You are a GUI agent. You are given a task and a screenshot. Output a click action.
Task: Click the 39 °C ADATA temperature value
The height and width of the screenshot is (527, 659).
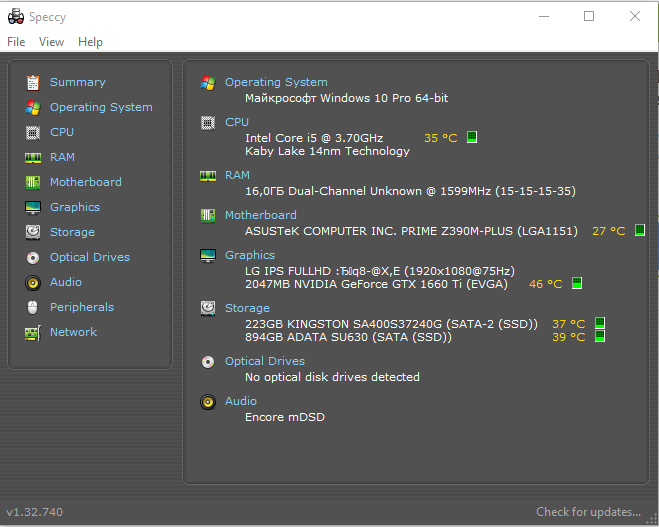coord(569,337)
